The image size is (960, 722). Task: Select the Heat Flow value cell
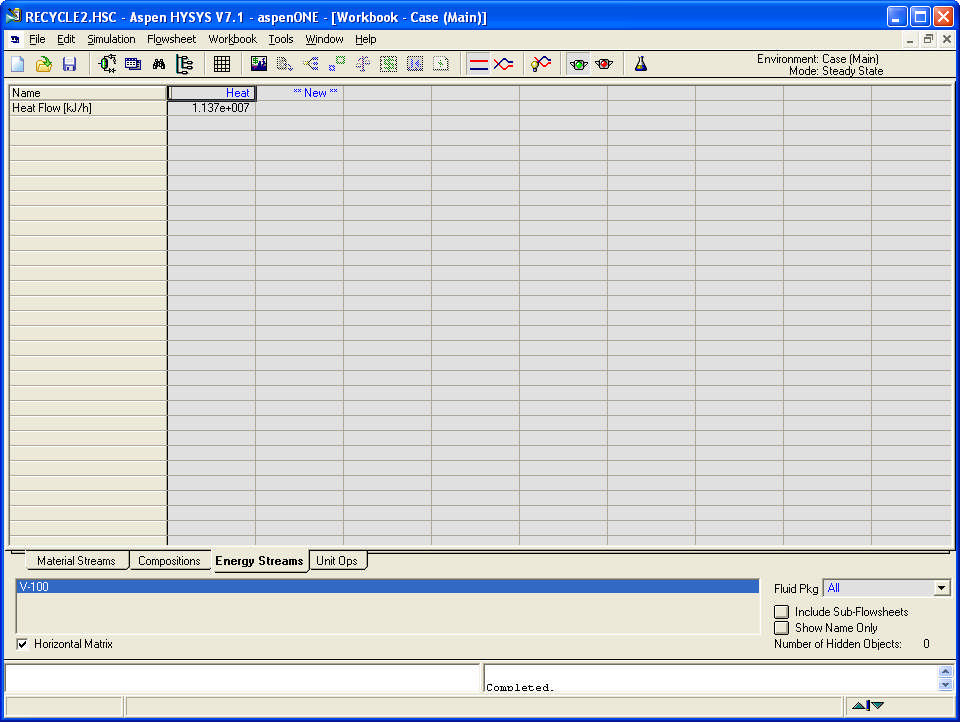click(212, 108)
